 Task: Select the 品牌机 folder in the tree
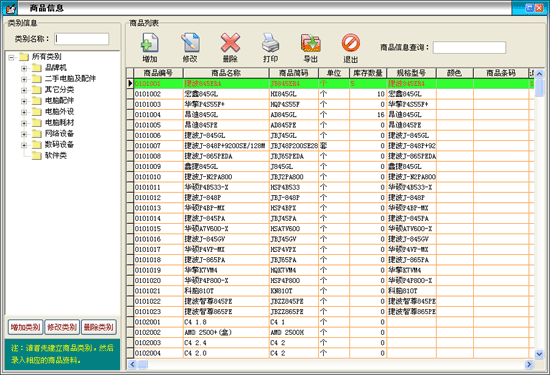(56, 68)
